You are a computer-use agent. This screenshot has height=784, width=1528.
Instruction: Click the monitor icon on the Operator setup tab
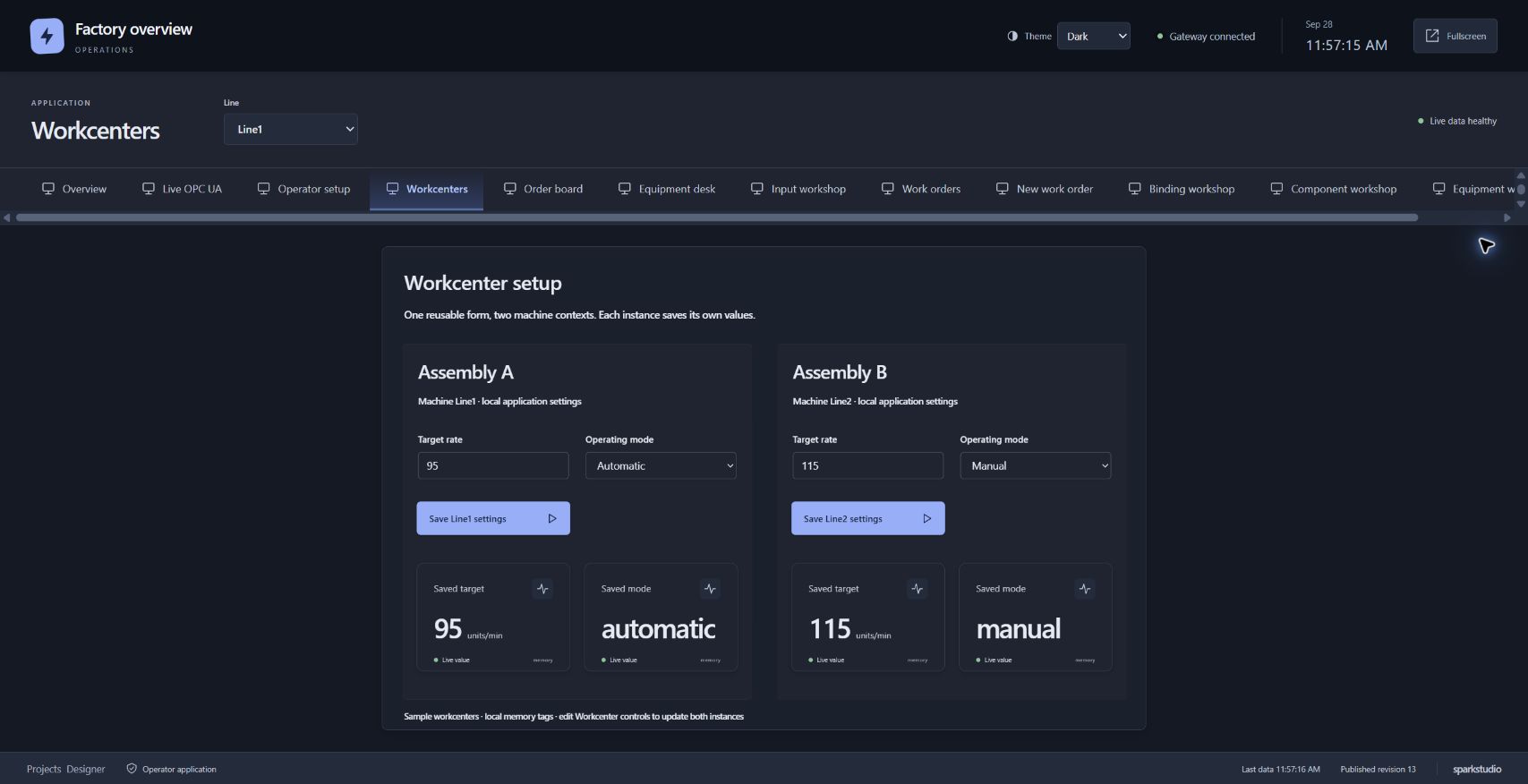click(264, 189)
